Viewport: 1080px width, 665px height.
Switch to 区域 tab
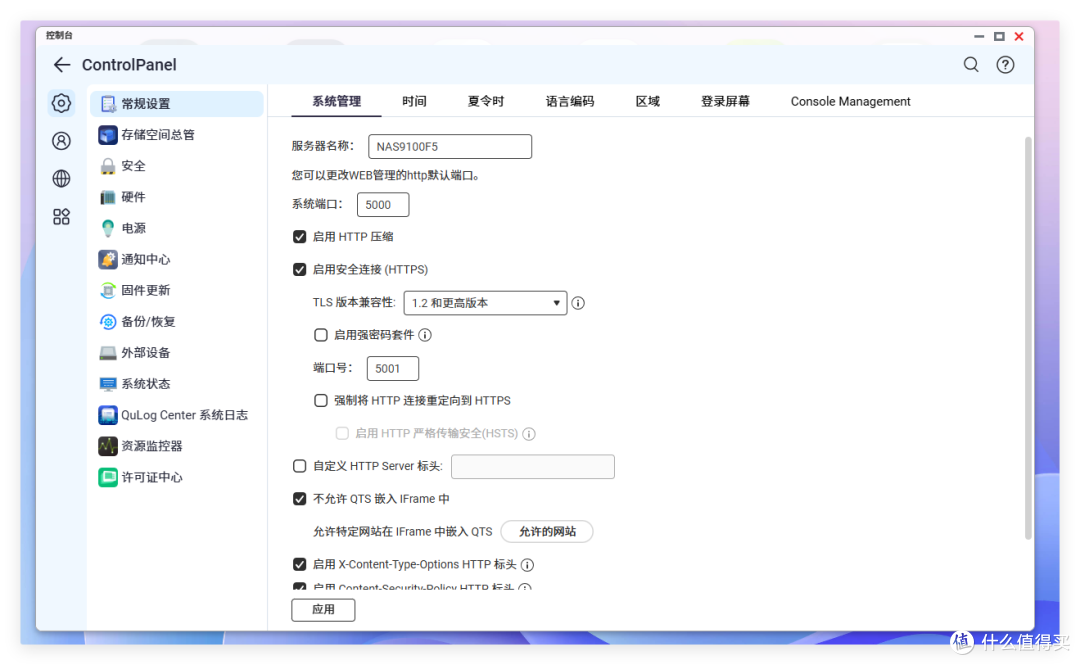pos(647,101)
